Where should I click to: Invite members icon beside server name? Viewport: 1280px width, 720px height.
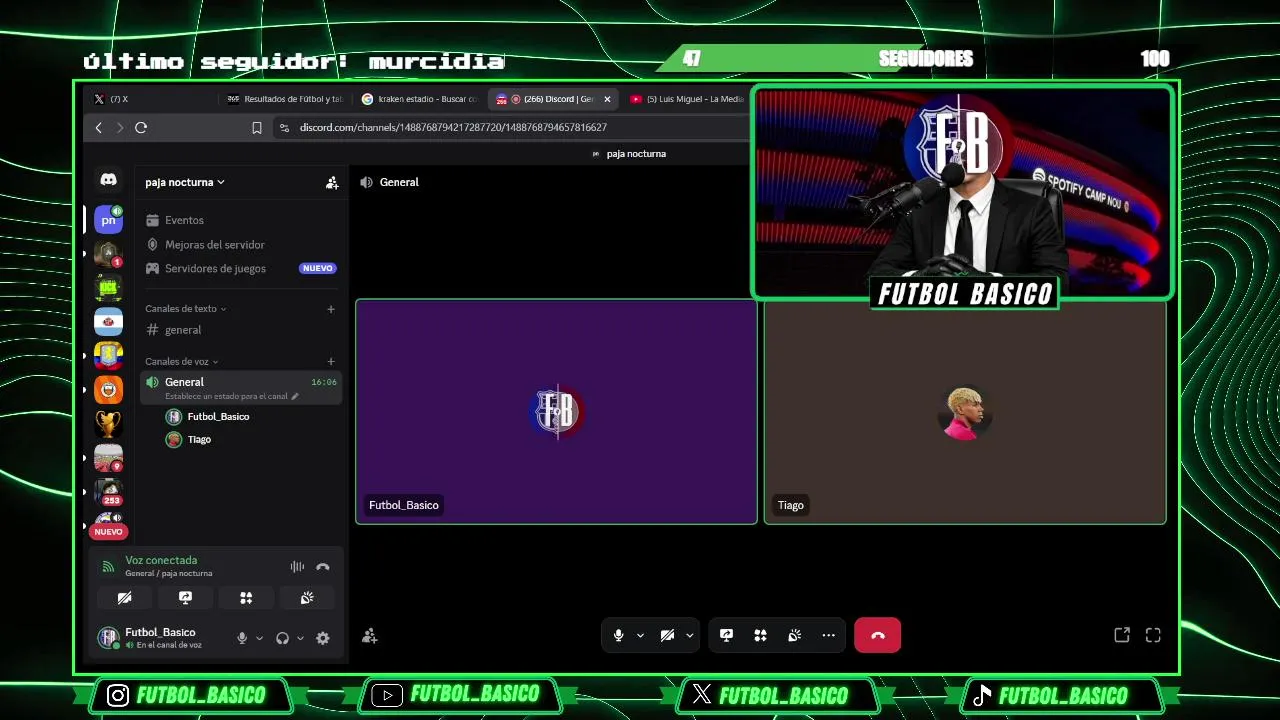click(332, 183)
